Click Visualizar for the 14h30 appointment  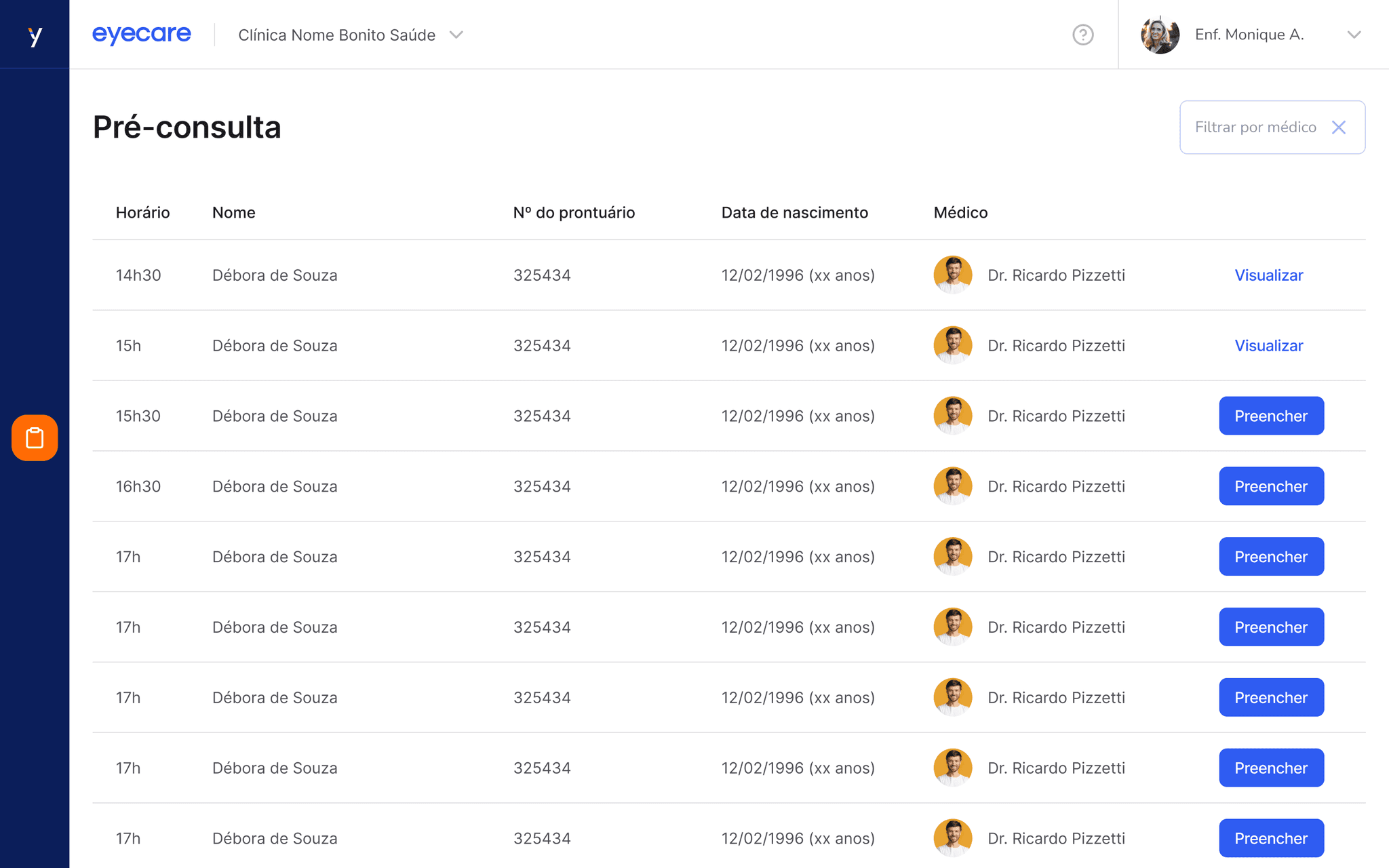[1268, 275]
